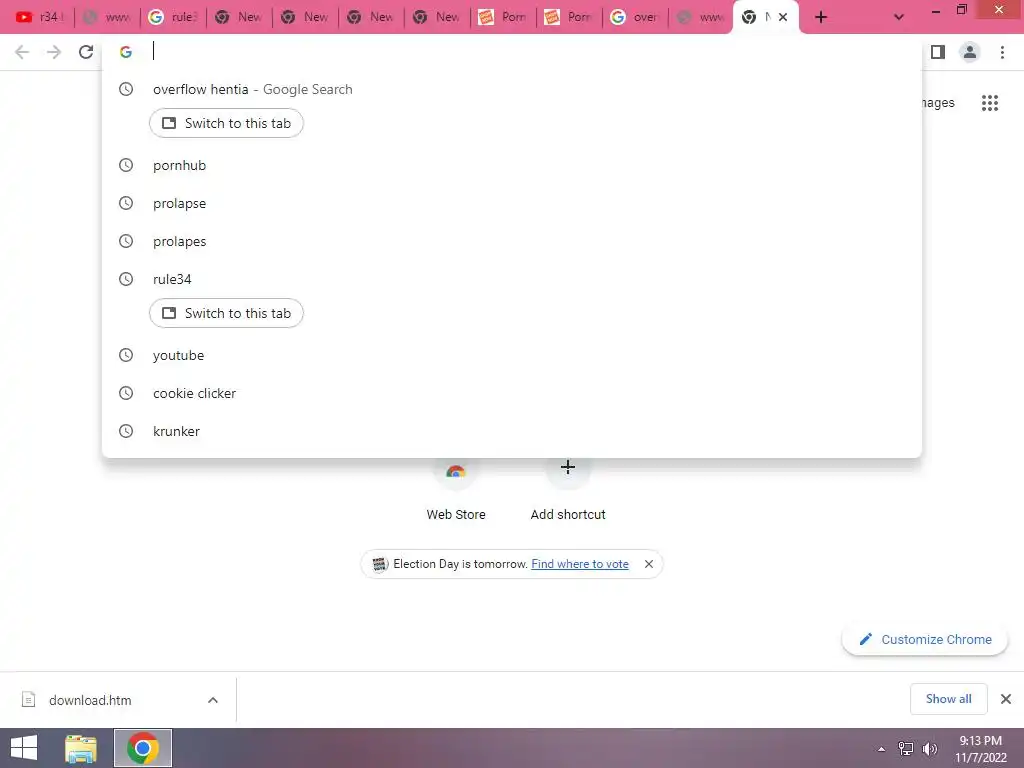This screenshot has height=768, width=1024.
Task: Open the partially visible Images link
Action: coord(937,103)
